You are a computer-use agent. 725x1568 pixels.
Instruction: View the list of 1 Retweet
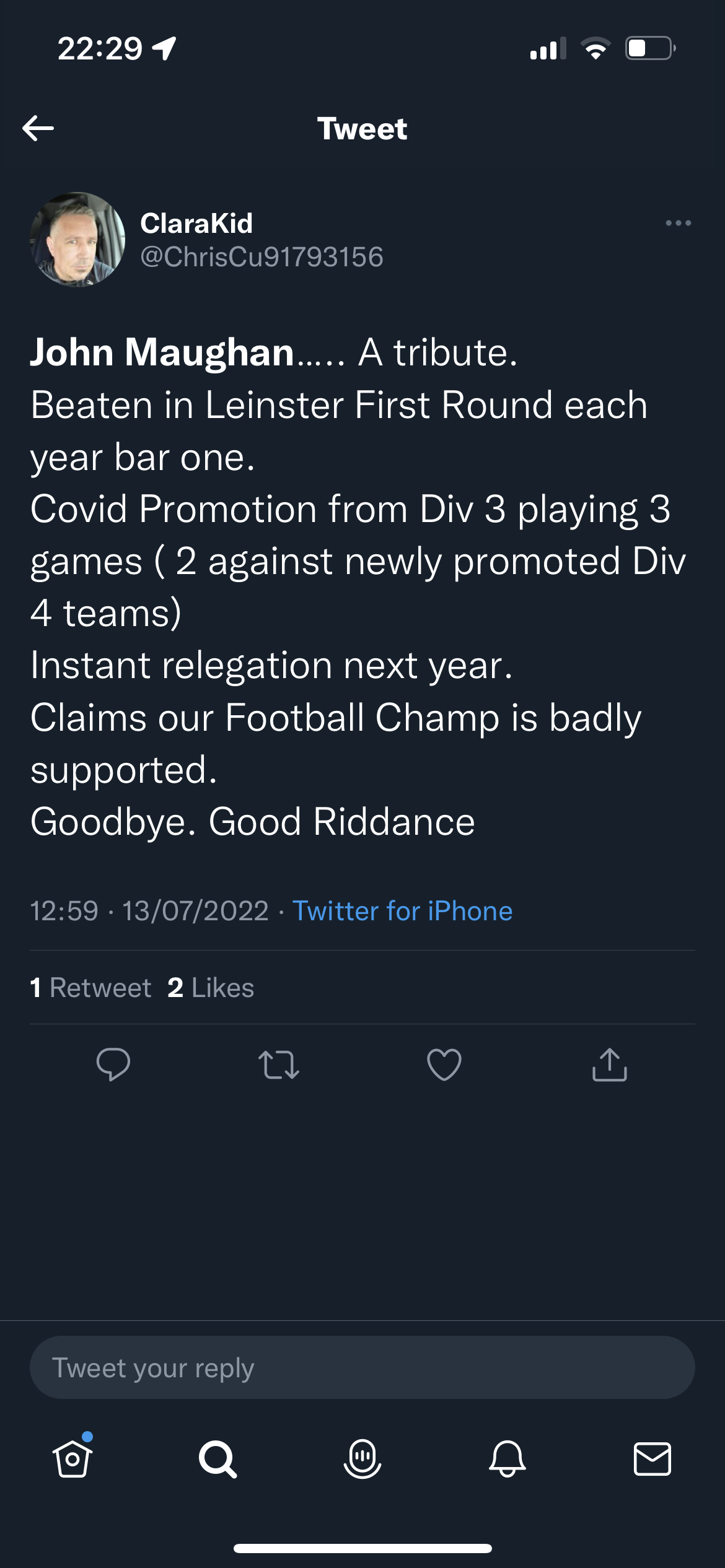[91, 988]
